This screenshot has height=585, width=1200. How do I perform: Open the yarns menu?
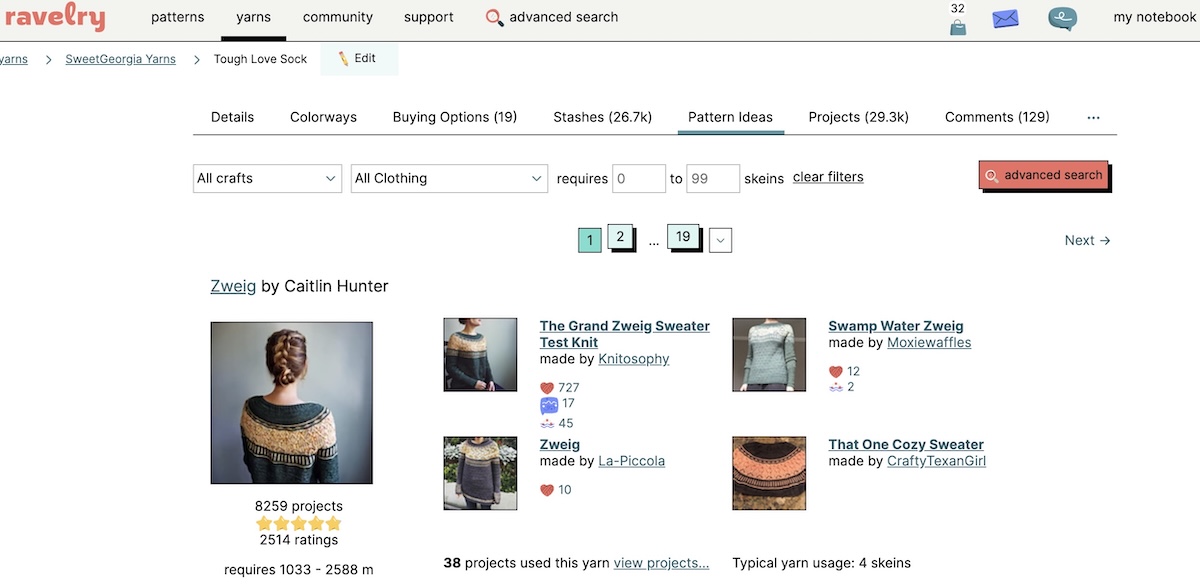[254, 17]
